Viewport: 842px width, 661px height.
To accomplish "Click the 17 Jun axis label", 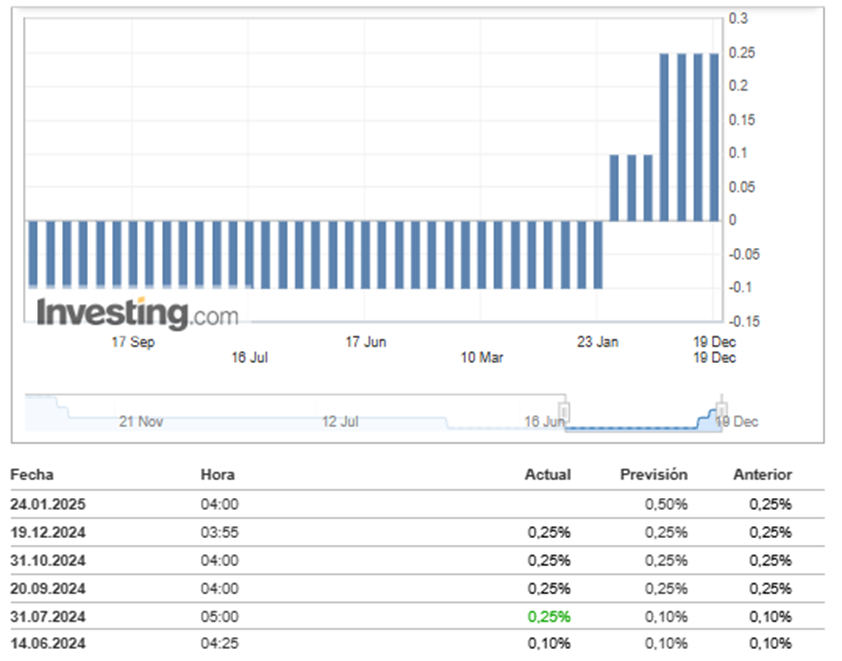I will tap(366, 342).
